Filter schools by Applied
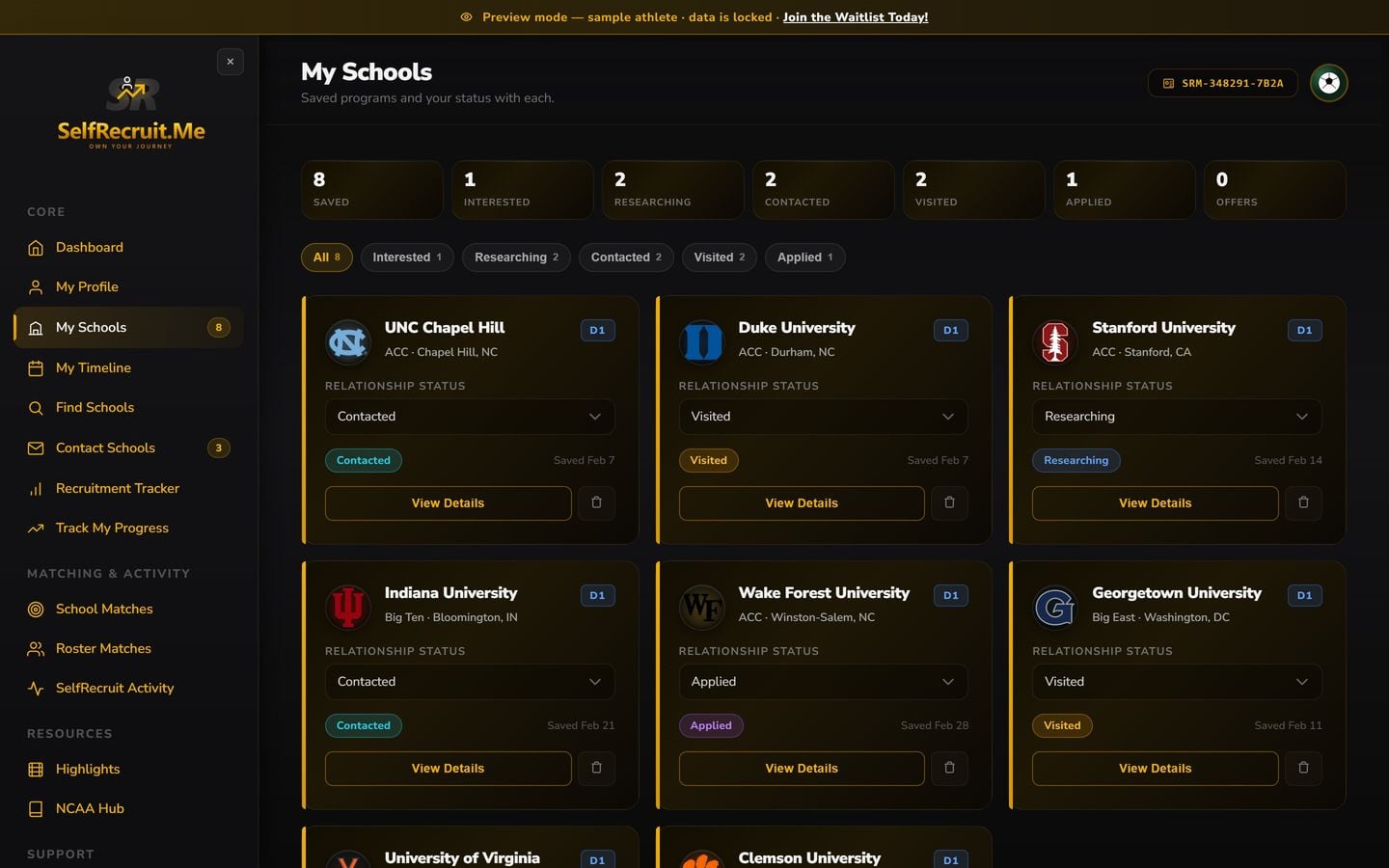 805,258
